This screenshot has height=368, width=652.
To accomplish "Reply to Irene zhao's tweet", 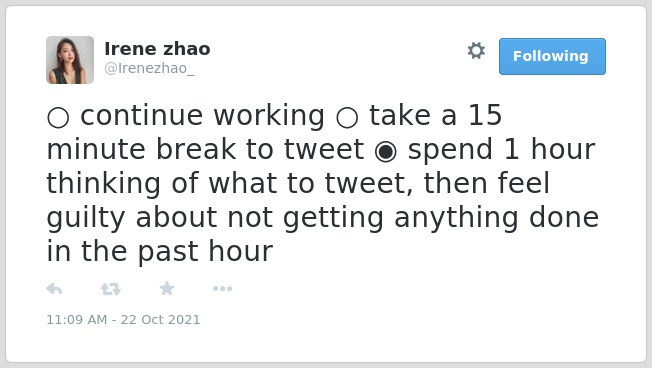I will (54, 289).
